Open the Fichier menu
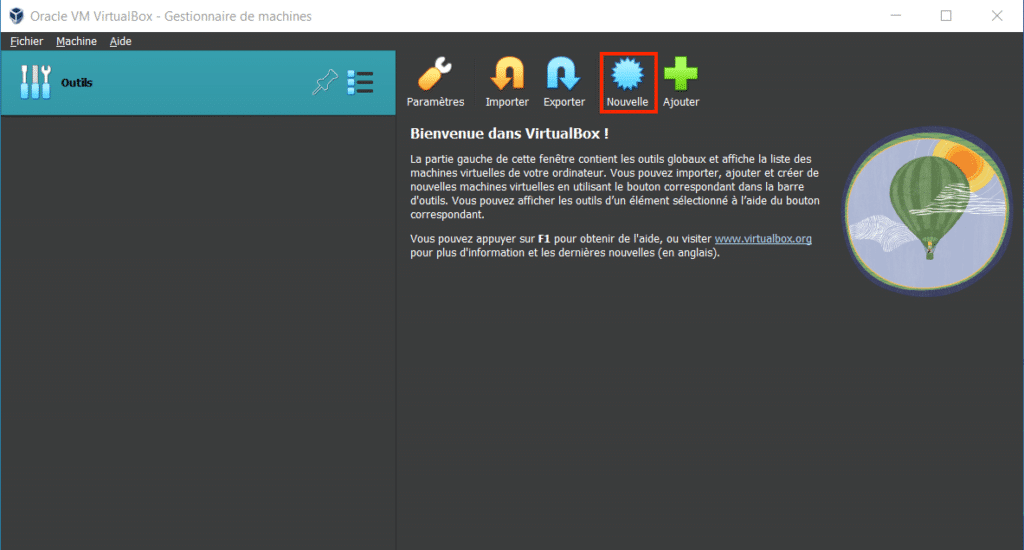Screen dimensions: 1024x550 (x=27, y=41)
